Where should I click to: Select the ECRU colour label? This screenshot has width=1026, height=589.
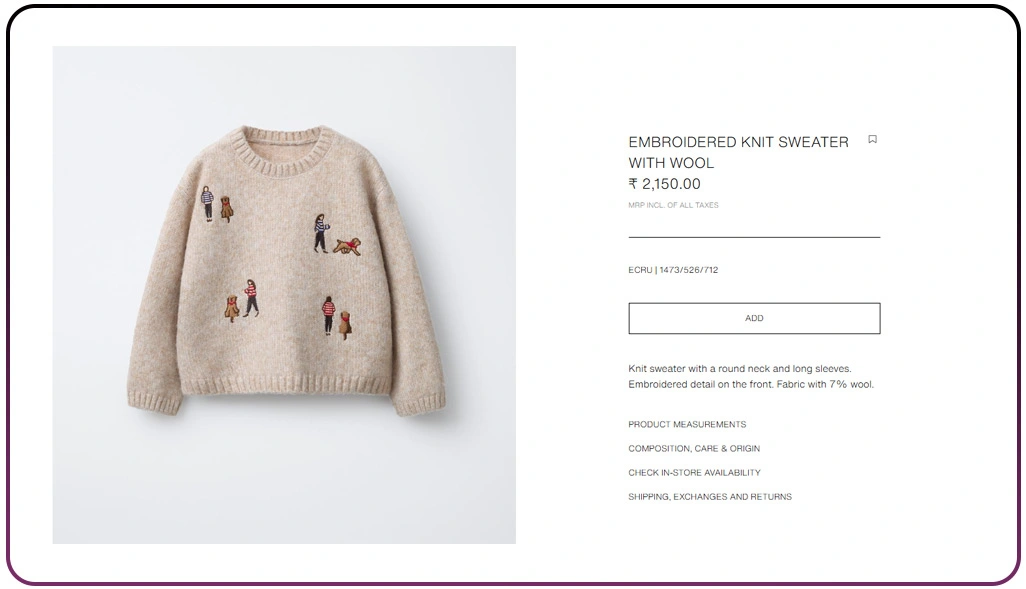pyautogui.click(x=640, y=270)
